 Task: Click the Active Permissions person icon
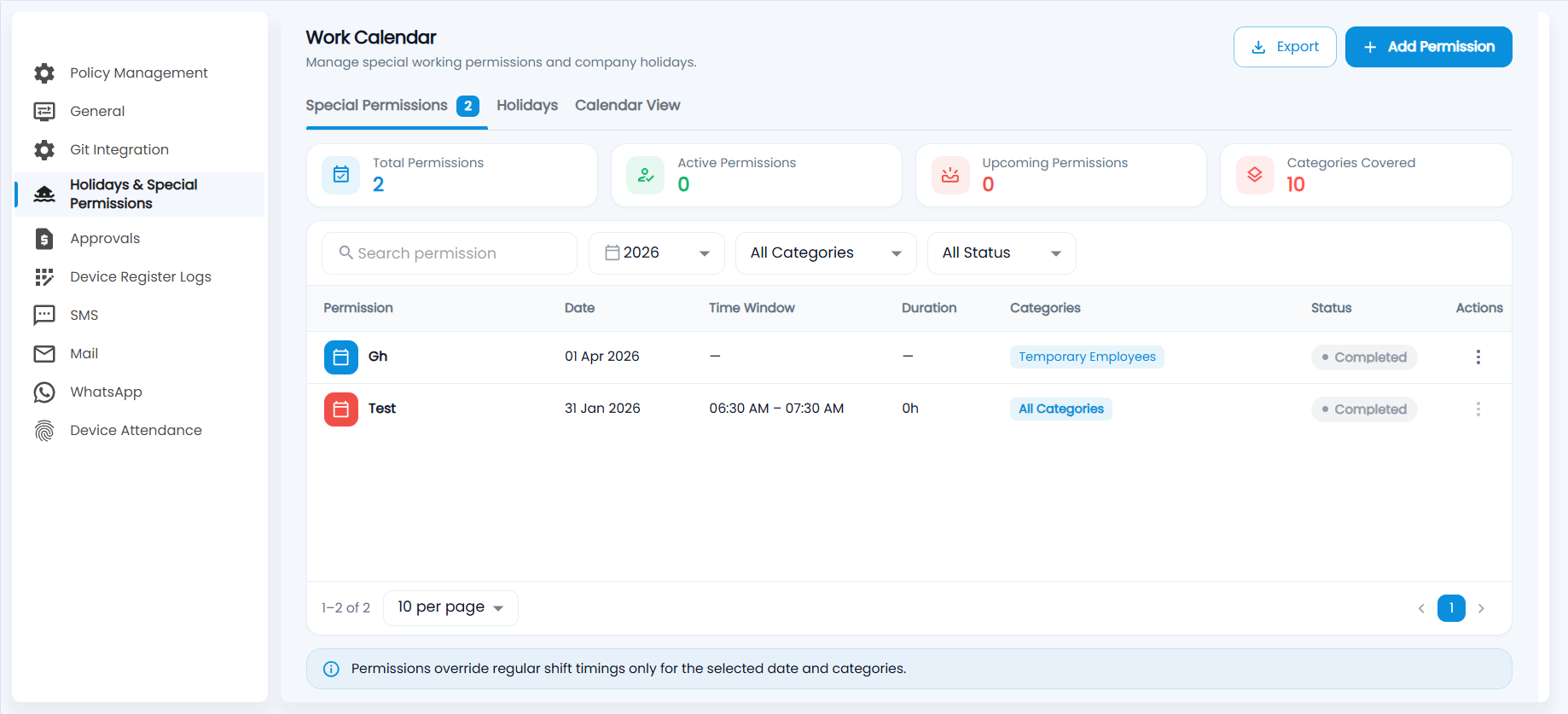(646, 175)
